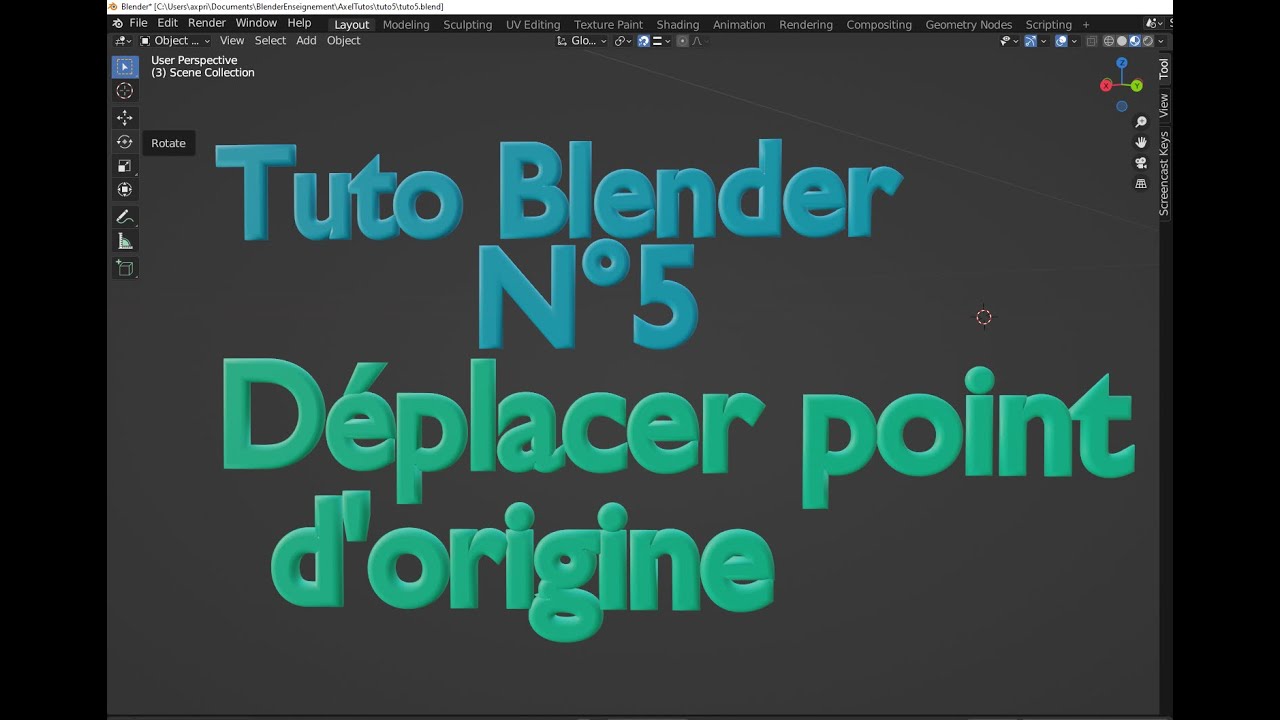
Task: Switch perspective/orthographic grid icon
Action: (x=1141, y=184)
